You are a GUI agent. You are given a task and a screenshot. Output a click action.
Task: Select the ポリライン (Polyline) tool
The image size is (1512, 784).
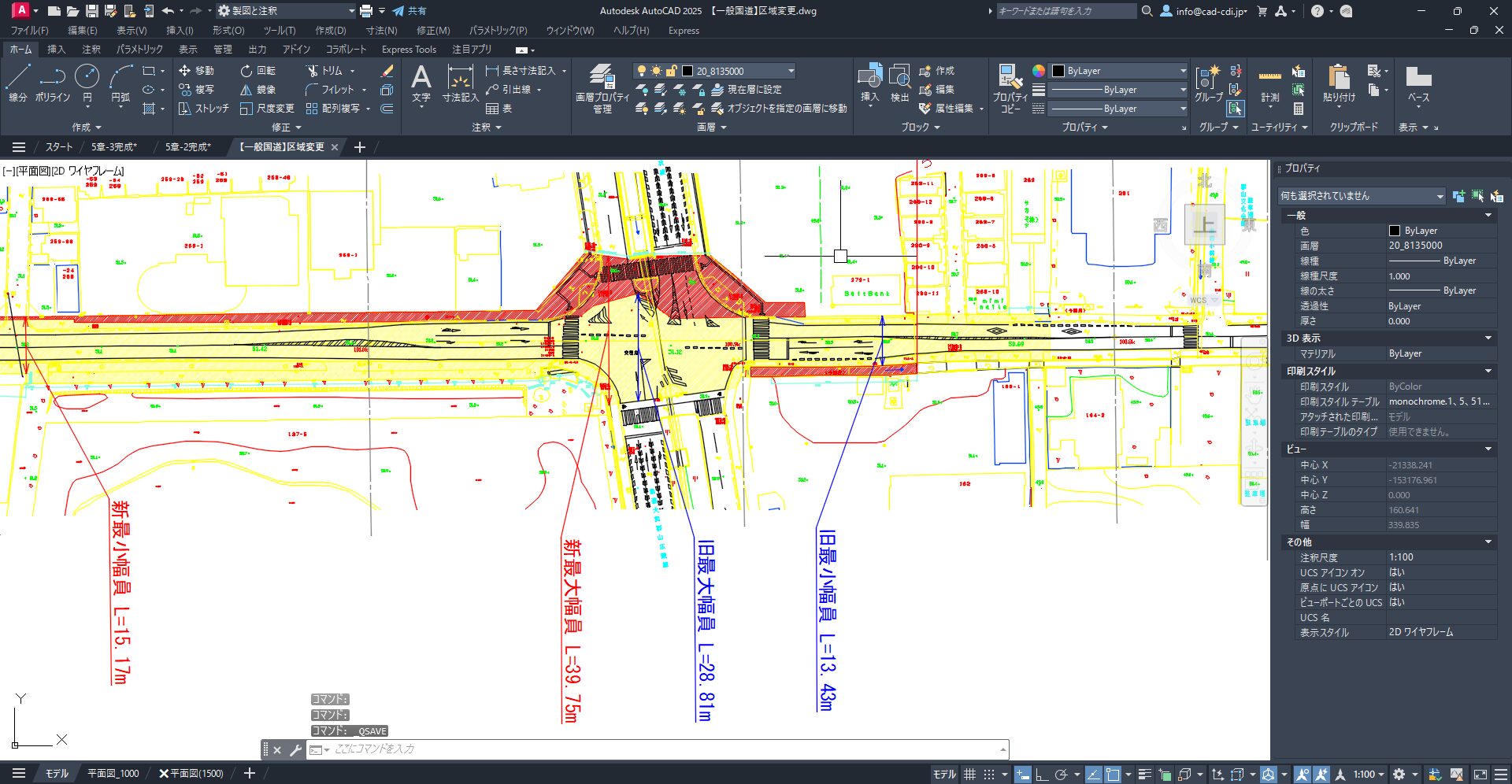tap(52, 83)
